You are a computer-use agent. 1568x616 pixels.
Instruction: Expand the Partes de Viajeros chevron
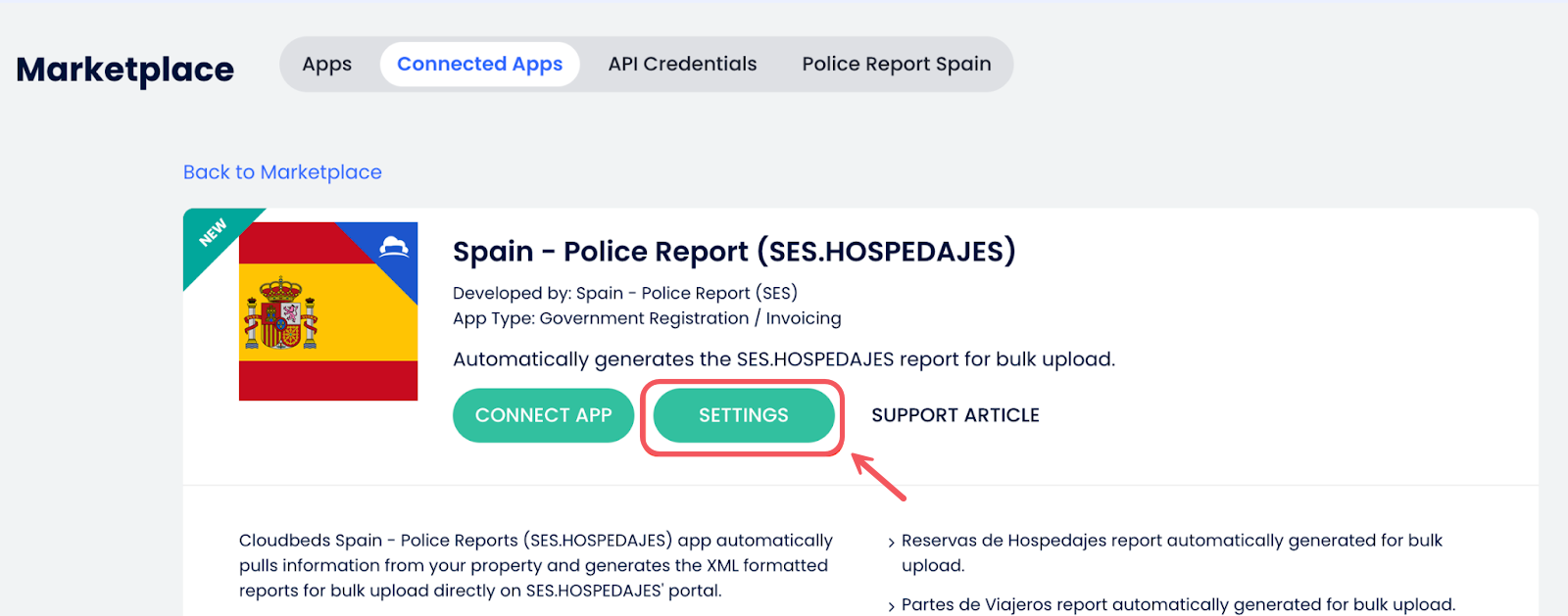(891, 606)
